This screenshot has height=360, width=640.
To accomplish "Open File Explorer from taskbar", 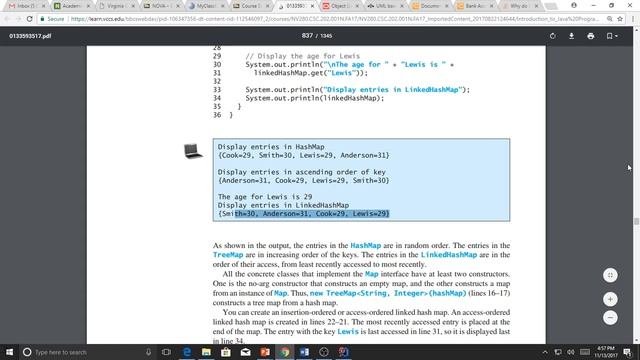I will pyautogui.click(x=206, y=352).
